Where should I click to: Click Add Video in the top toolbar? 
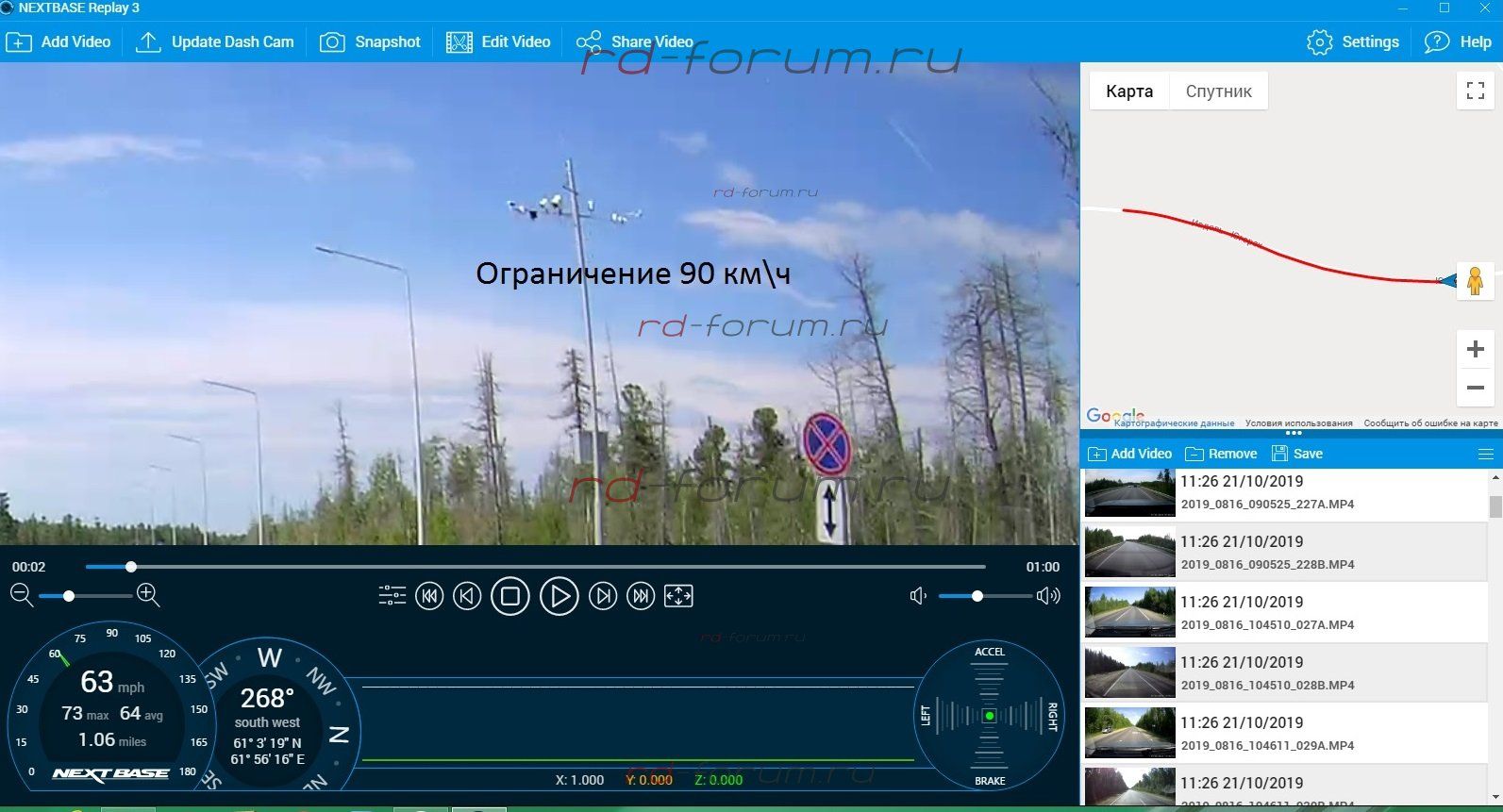[x=58, y=42]
